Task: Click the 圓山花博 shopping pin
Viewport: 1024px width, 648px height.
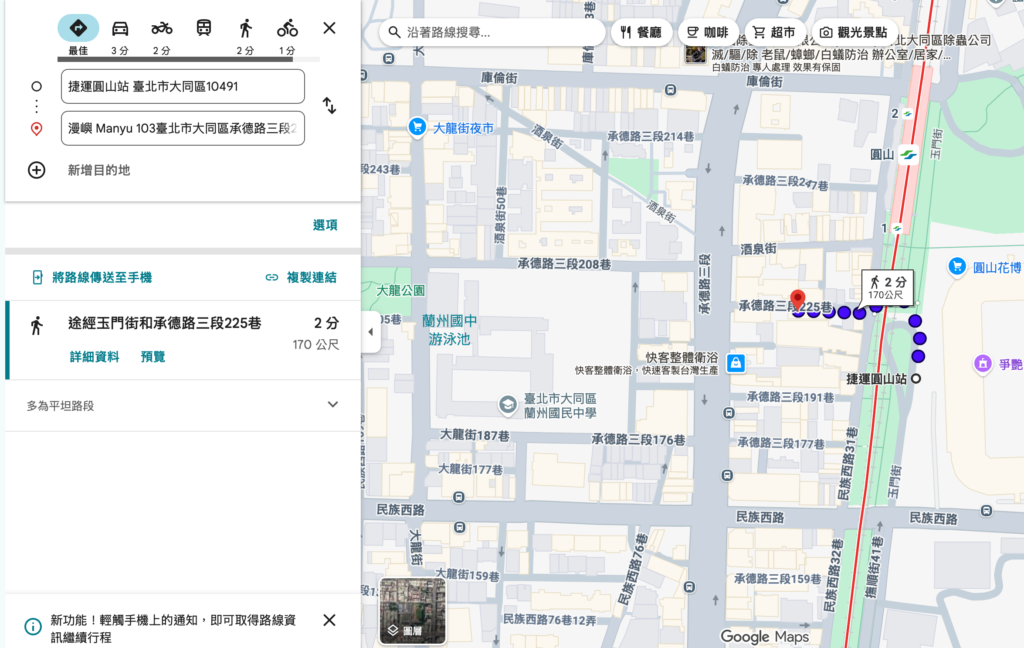Action: point(957,267)
